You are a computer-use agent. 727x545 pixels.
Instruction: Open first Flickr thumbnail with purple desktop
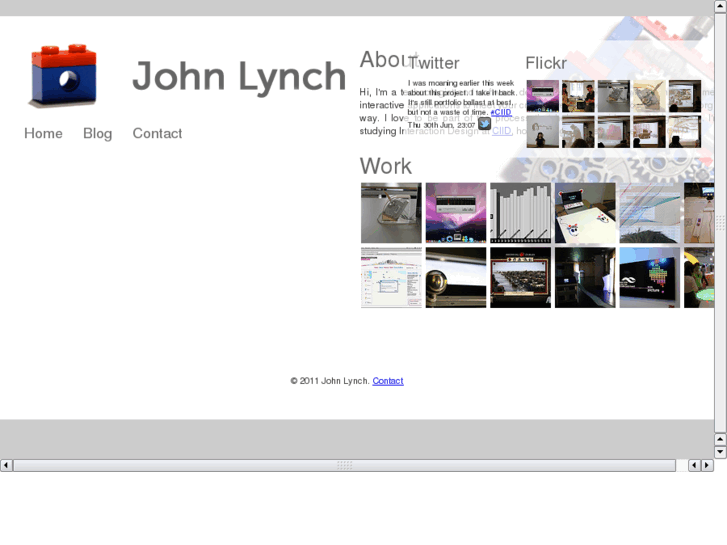pyautogui.click(x=542, y=96)
